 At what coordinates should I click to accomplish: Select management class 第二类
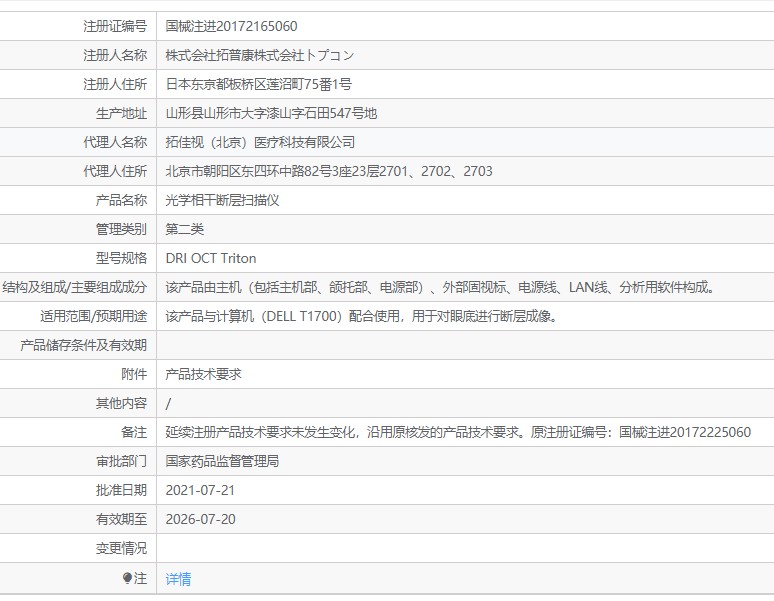click(x=185, y=229)
